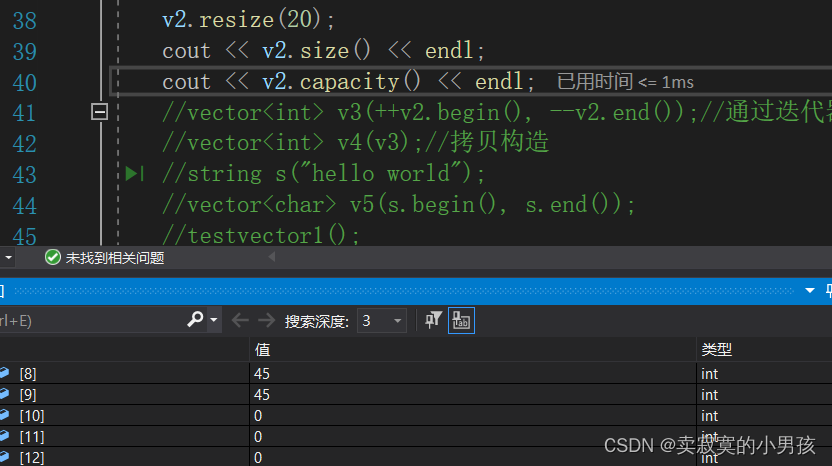This screenshot has height=466, width=832.
Task: Click the string s("hello world") comment line
Action: pos(324,174)
